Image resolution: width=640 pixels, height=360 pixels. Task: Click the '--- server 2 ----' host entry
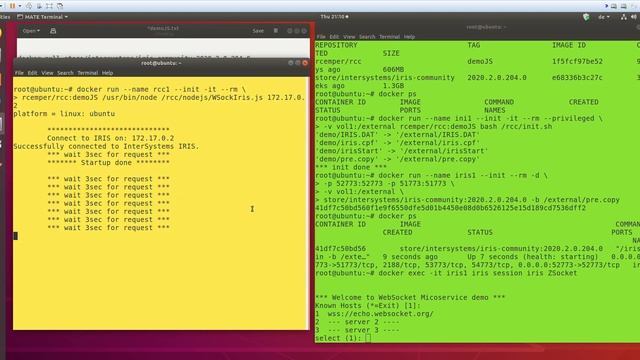click(364, 322)
